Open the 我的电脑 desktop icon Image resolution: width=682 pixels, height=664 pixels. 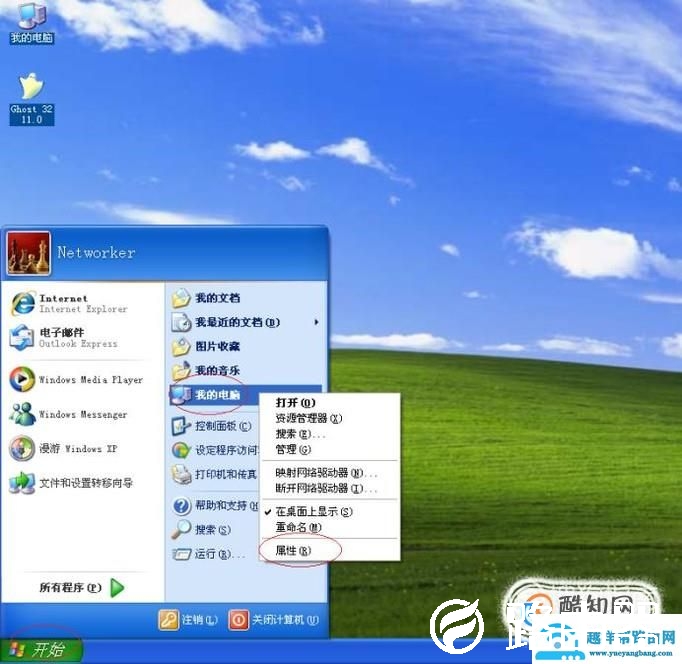31,23
